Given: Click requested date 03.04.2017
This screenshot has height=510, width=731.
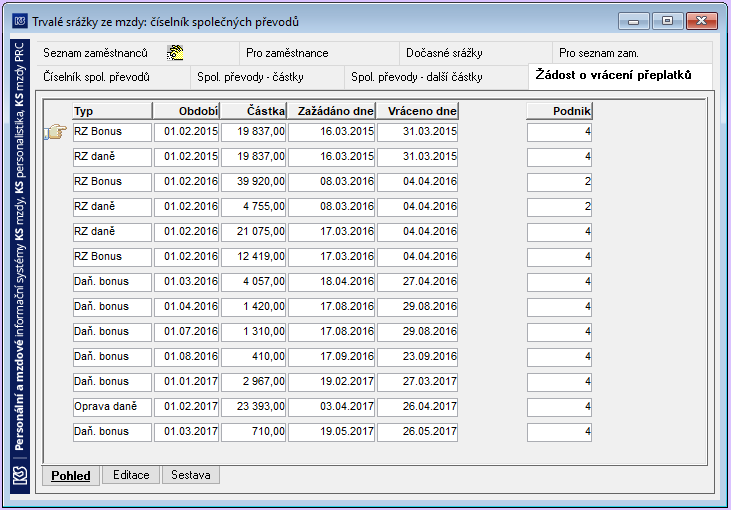Looking at the screenshot, I should point(331,407).
